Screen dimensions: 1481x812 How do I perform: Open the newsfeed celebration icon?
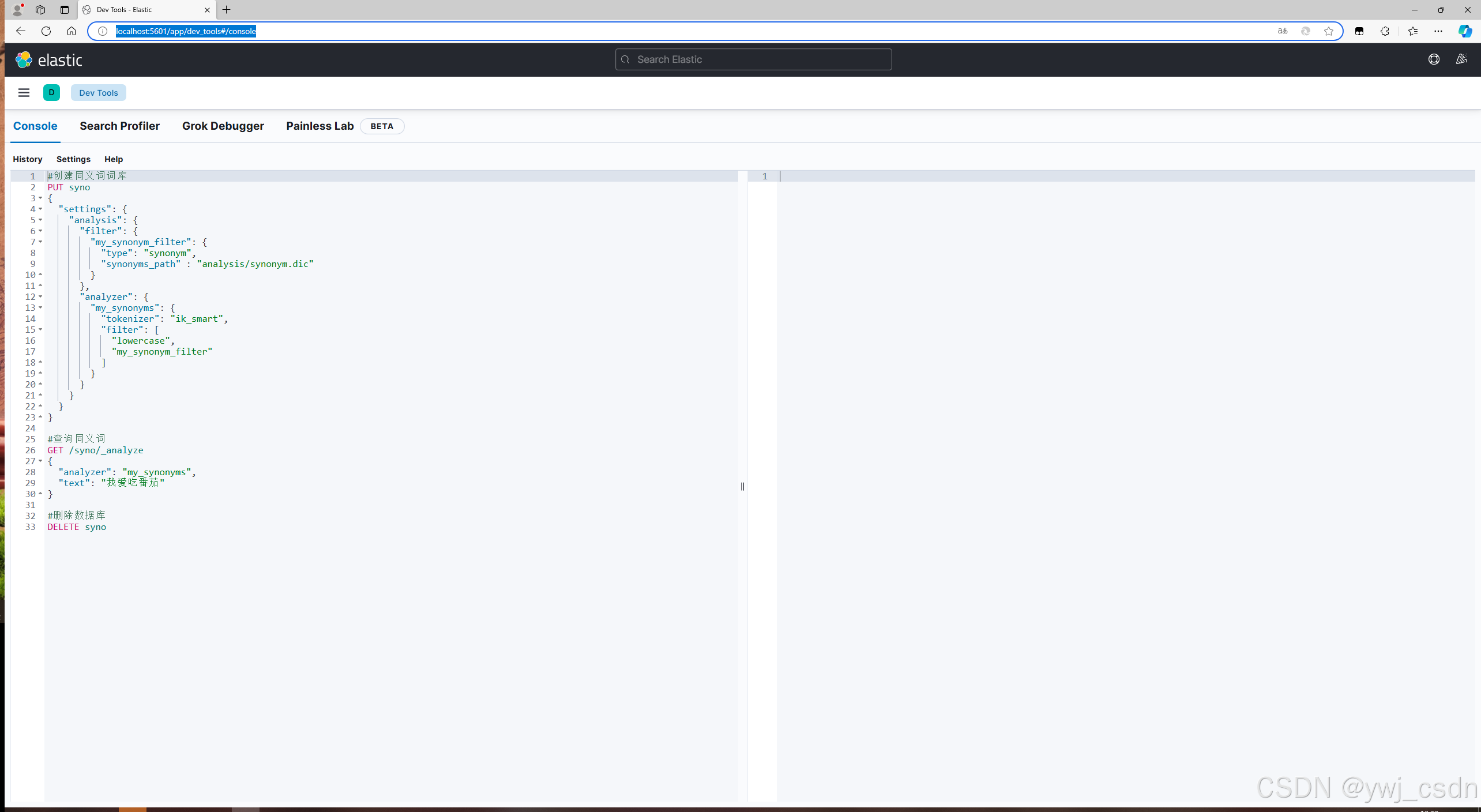(x=1461, y=59)
